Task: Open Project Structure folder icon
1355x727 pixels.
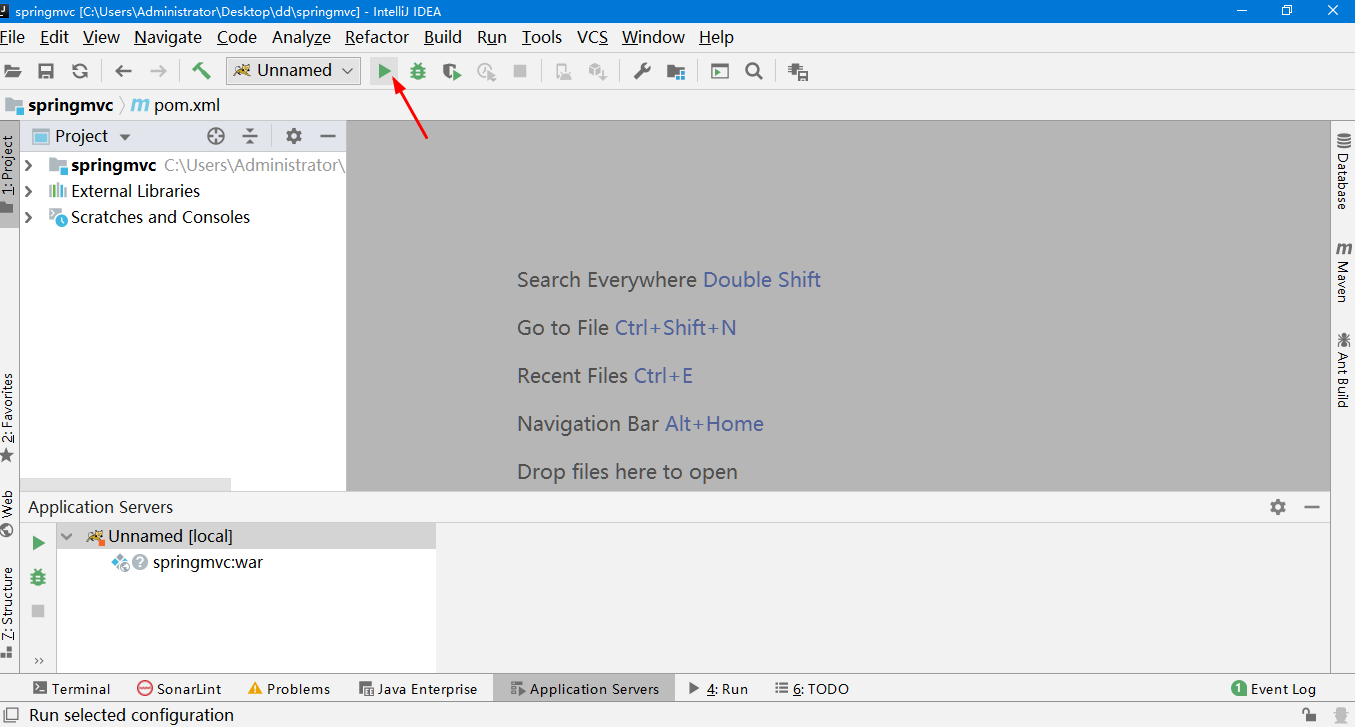Action: (676, 71)
